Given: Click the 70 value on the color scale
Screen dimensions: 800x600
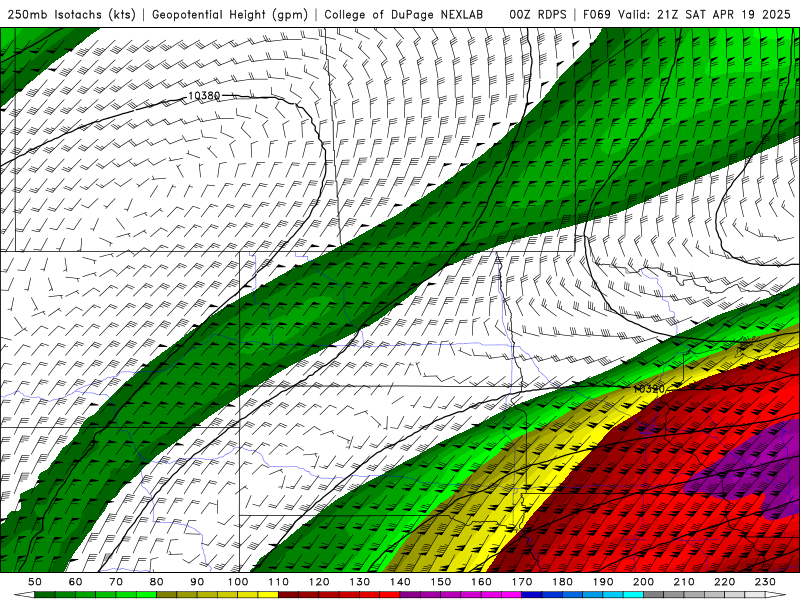Looking at the screenshot, I should pos(116,582).
